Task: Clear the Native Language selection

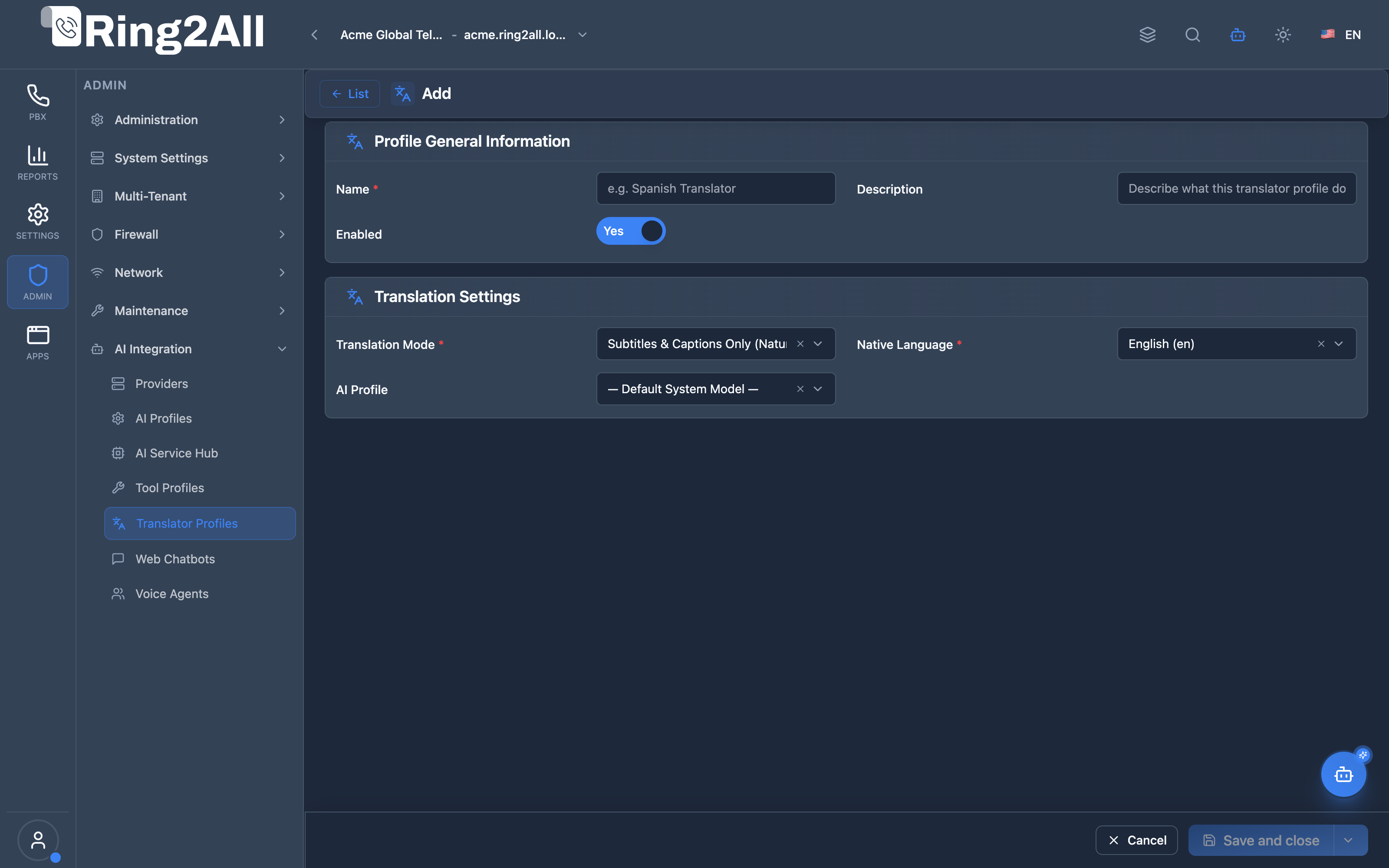Action: click(x=1321, y=344)
